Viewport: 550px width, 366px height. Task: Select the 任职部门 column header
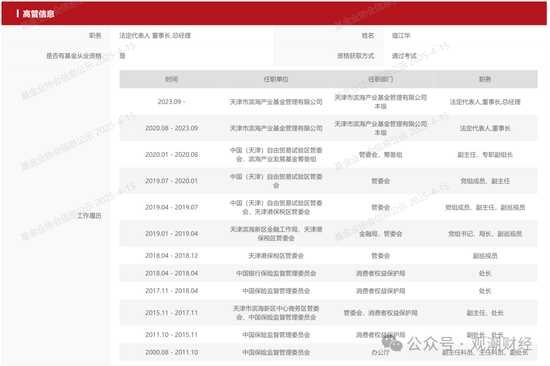381,79
